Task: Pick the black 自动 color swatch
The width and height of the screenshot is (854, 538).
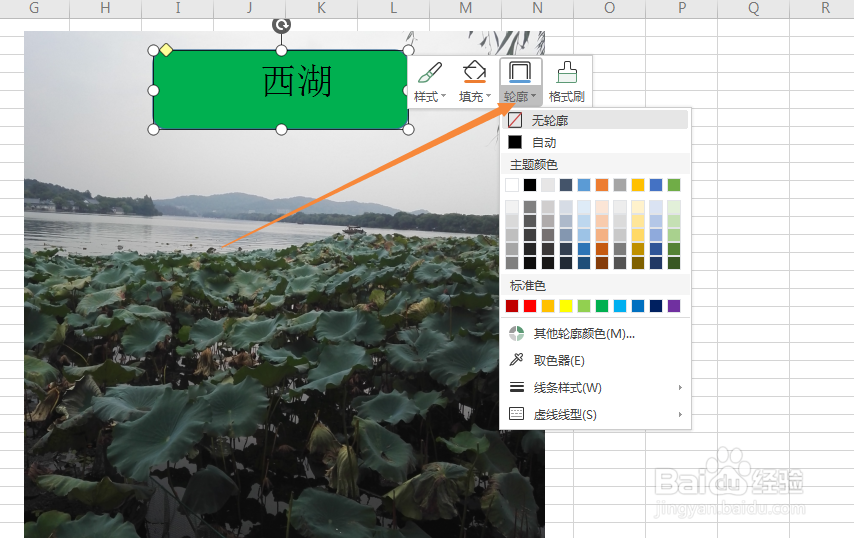Action: pos(515,142)
